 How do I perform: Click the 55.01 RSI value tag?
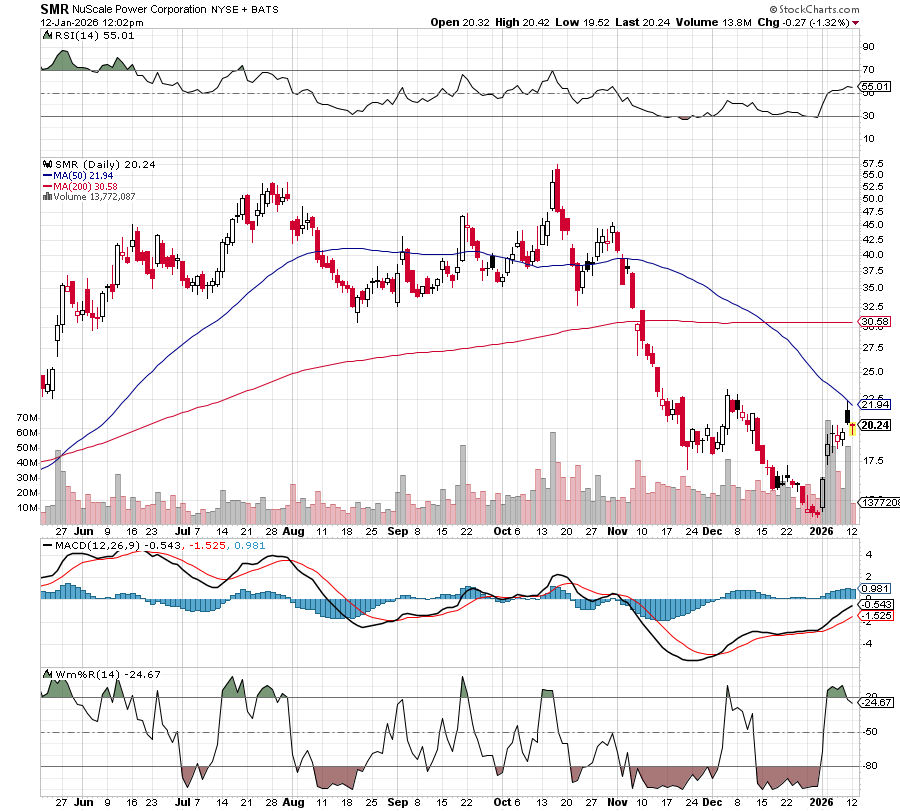click(x=875, y=88)
